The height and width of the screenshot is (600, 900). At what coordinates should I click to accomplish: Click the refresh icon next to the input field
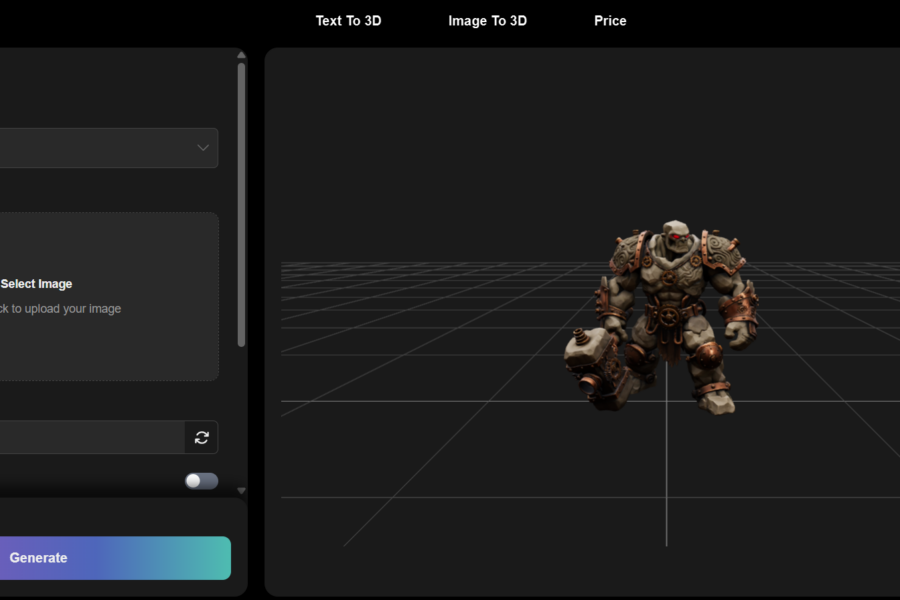[201, 438]
